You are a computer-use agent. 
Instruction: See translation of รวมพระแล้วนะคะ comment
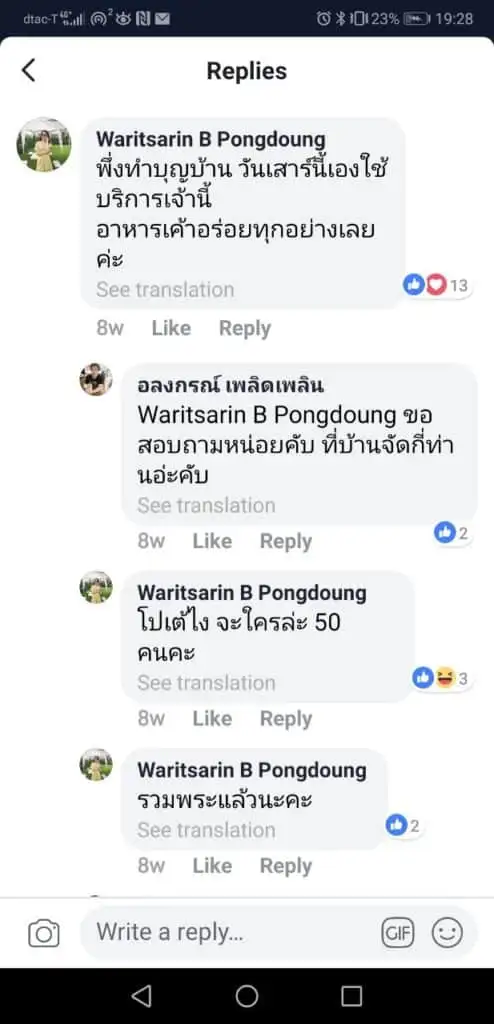click(206, 829)
